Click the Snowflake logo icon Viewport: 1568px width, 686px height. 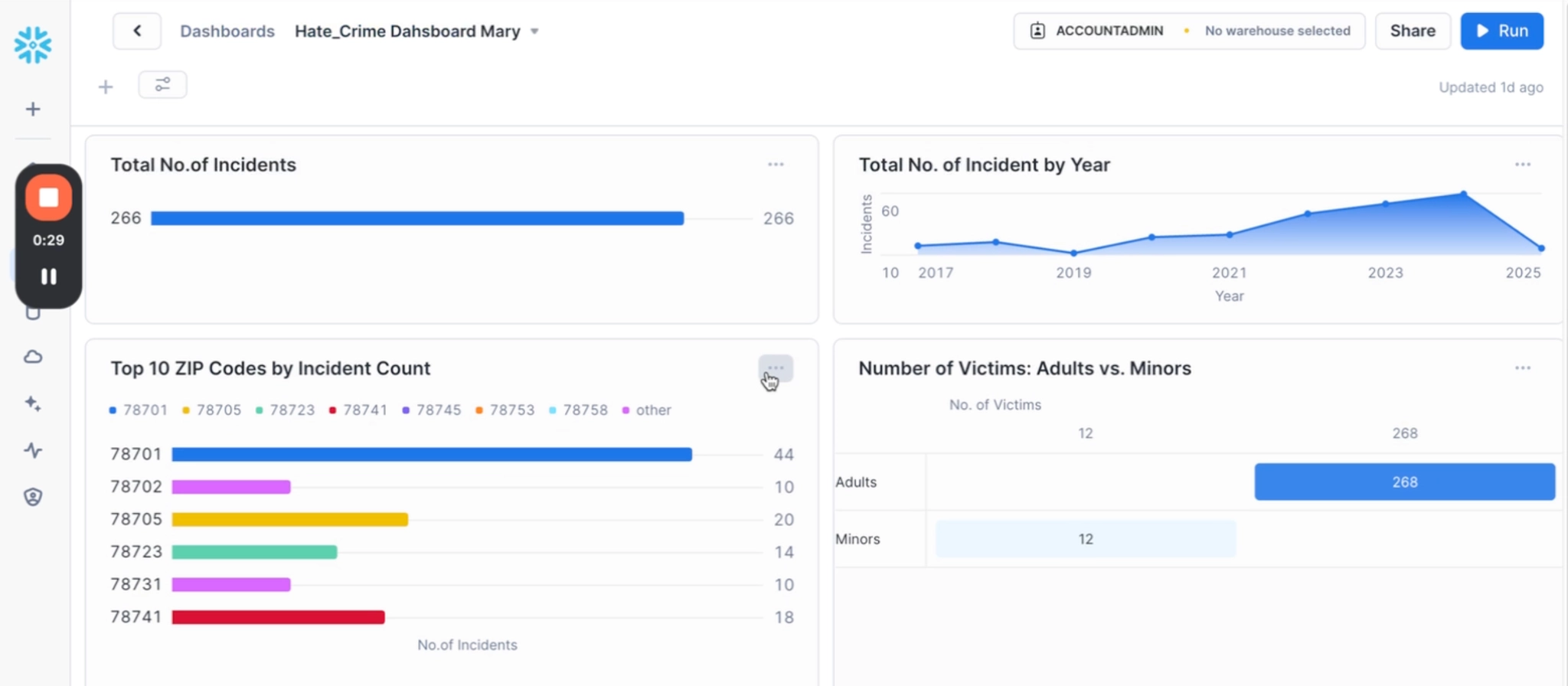33,45
